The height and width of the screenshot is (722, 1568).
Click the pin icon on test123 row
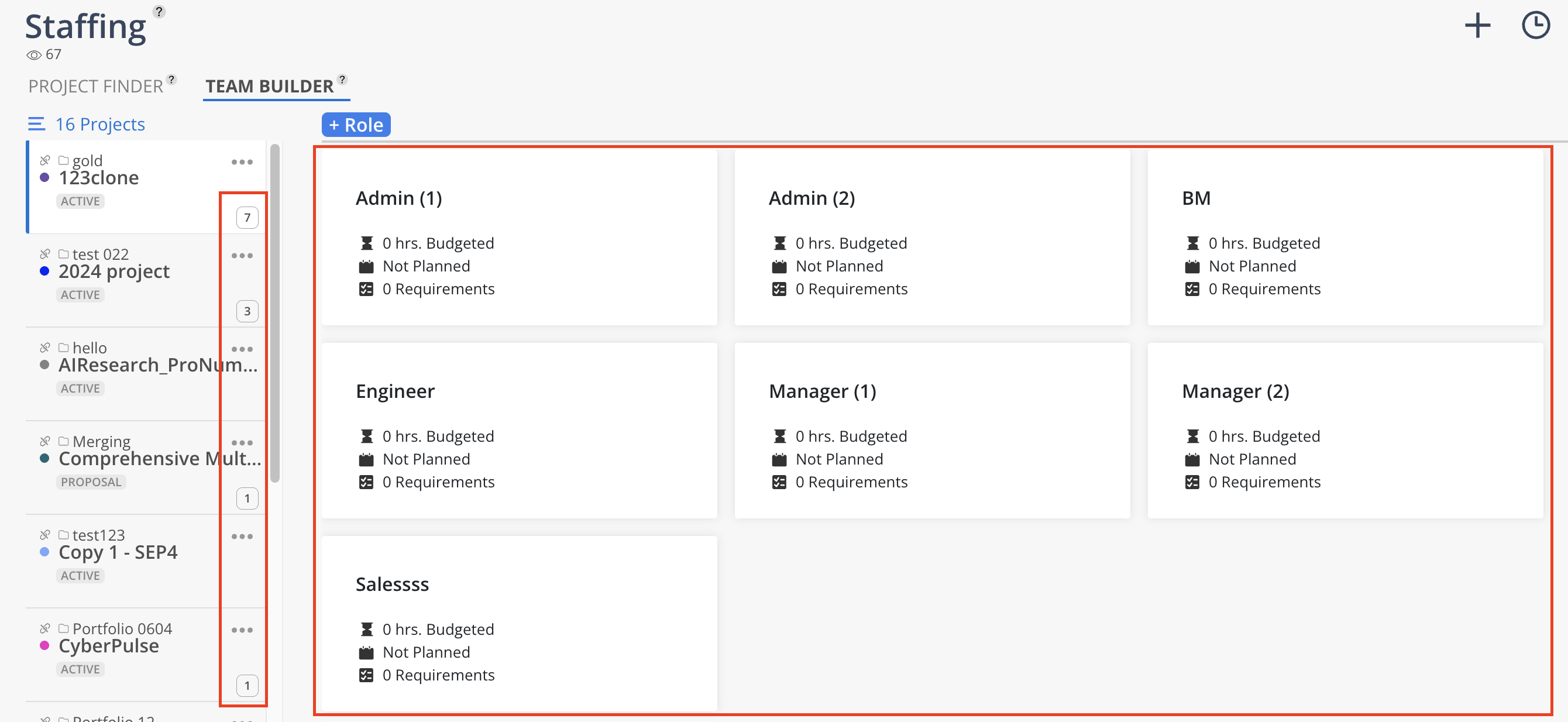pyautogui.click(x=45, y=536)
